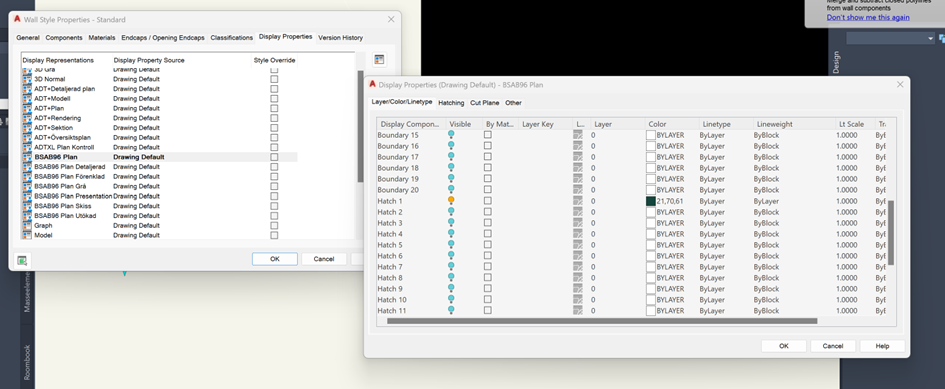
Task: Click the ADT+Plan display representation icon
Action: point(27,108)
